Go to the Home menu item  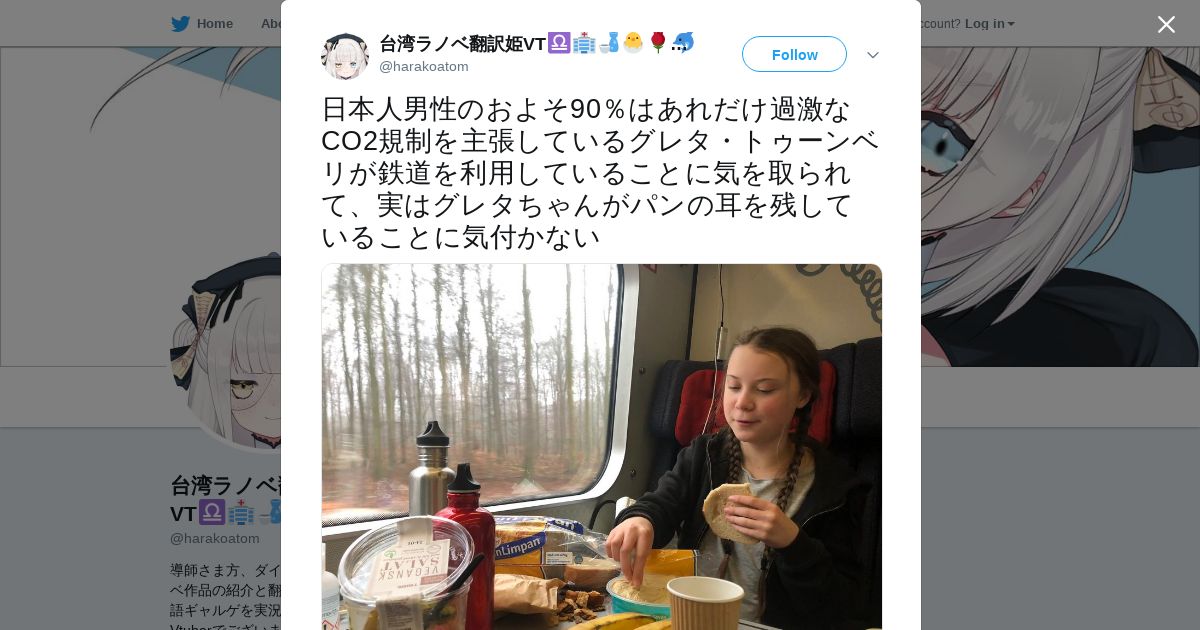click(202, 24)
